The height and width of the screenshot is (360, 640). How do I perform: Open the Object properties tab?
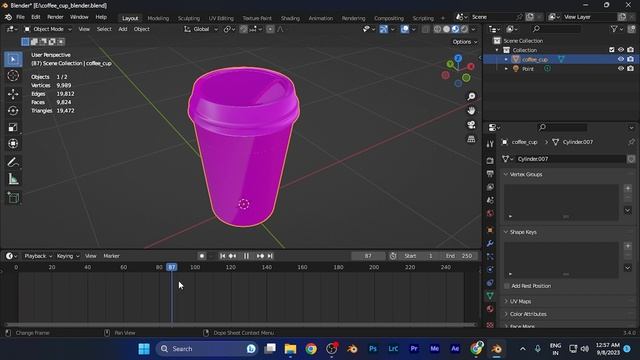click(x=490, y=230)
